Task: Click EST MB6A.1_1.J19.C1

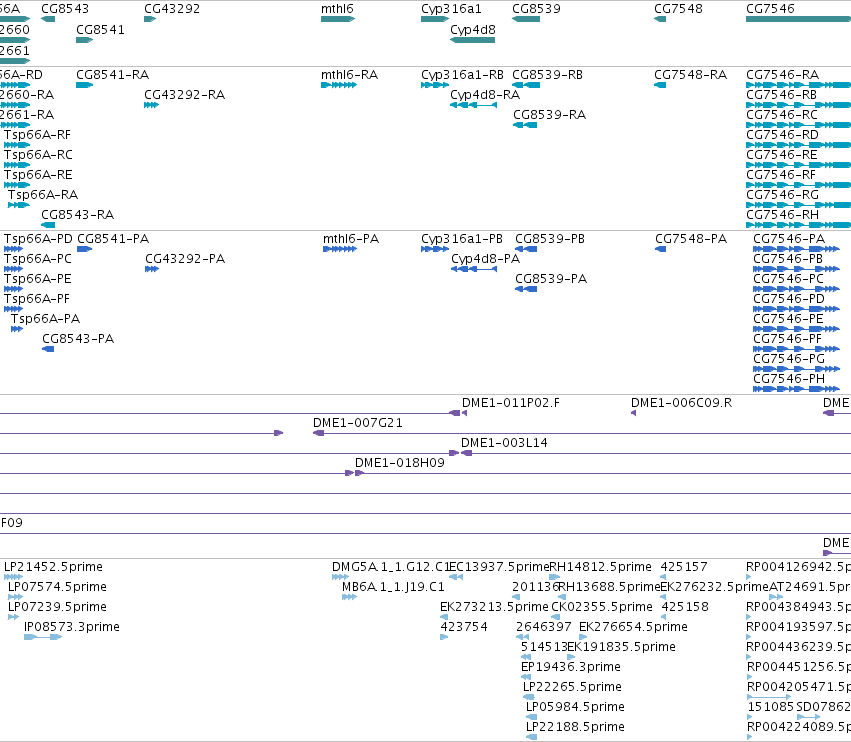Action: pos(393,587)
